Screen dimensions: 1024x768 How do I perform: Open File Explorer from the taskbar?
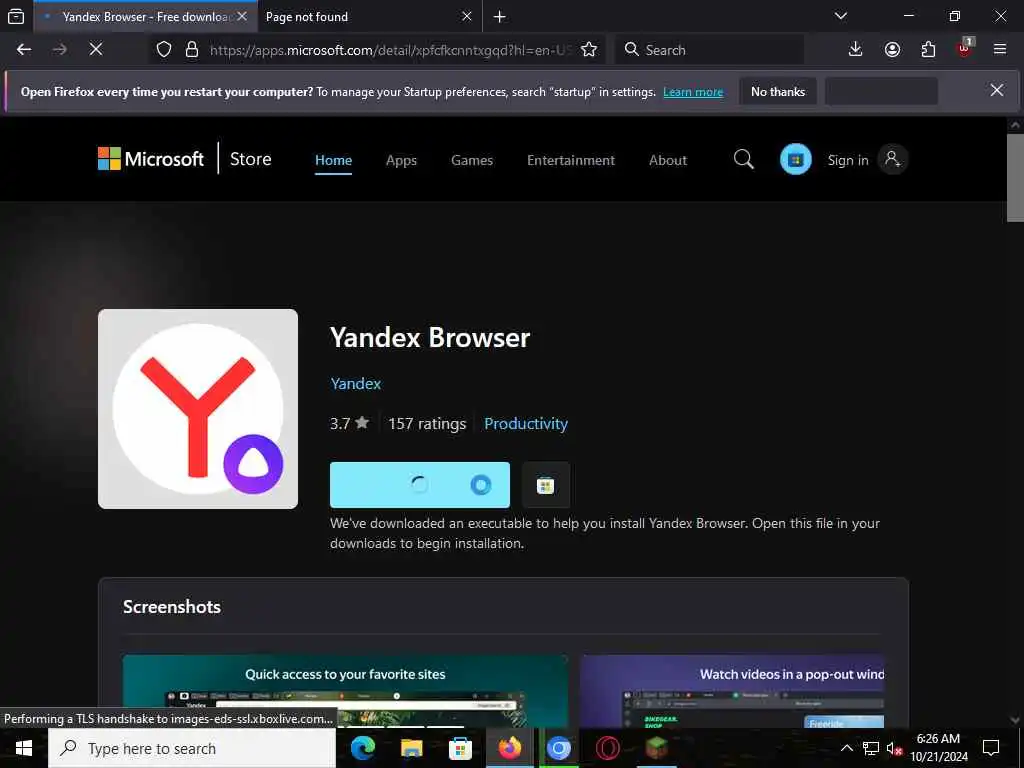click(x=411, y=748)
